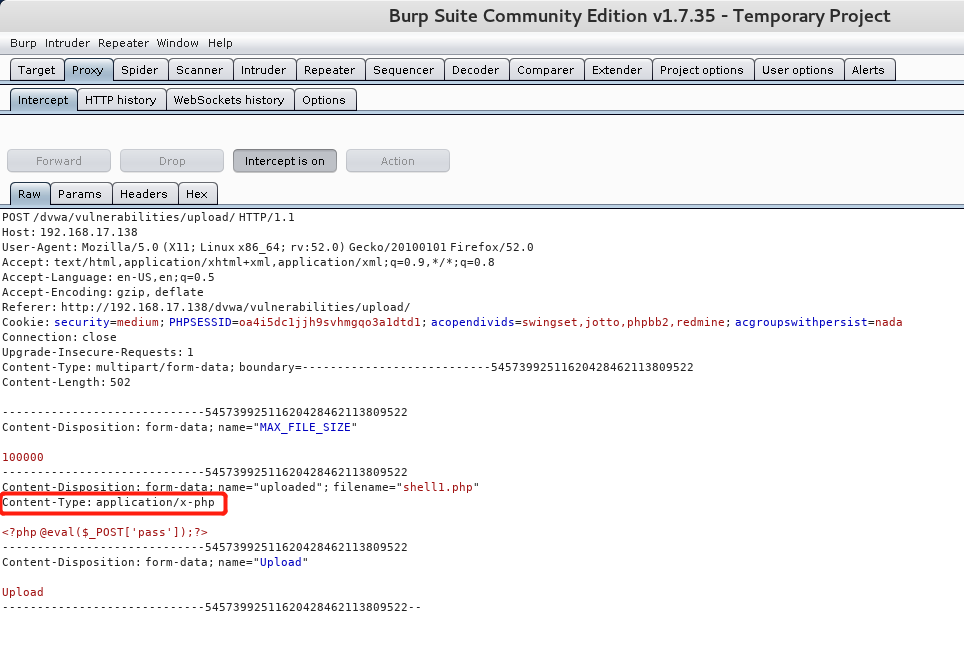Switch to the Alerts tab

click(x=868, y=70)
